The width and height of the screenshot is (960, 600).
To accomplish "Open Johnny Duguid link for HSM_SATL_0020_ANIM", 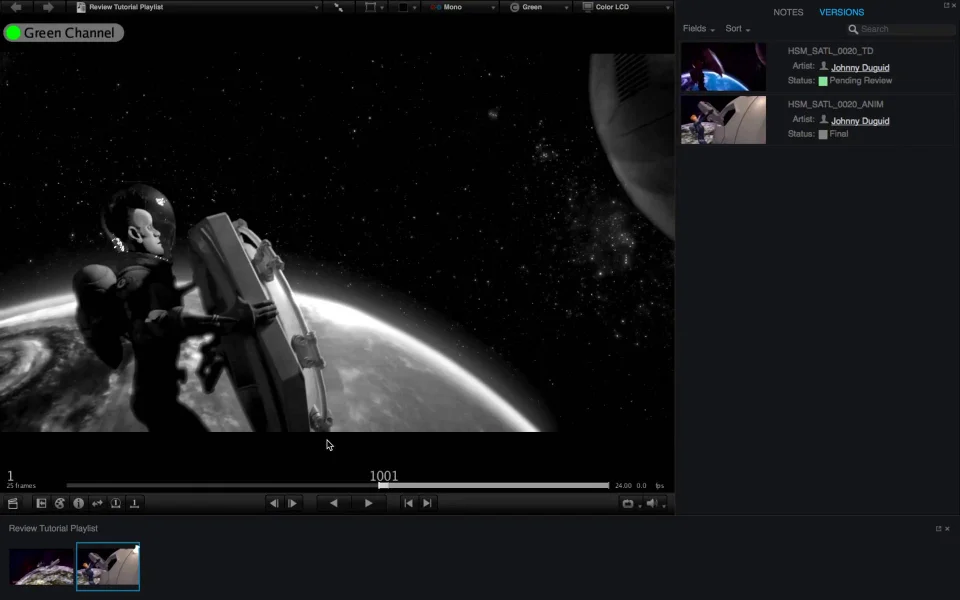I will click(860, 121).
